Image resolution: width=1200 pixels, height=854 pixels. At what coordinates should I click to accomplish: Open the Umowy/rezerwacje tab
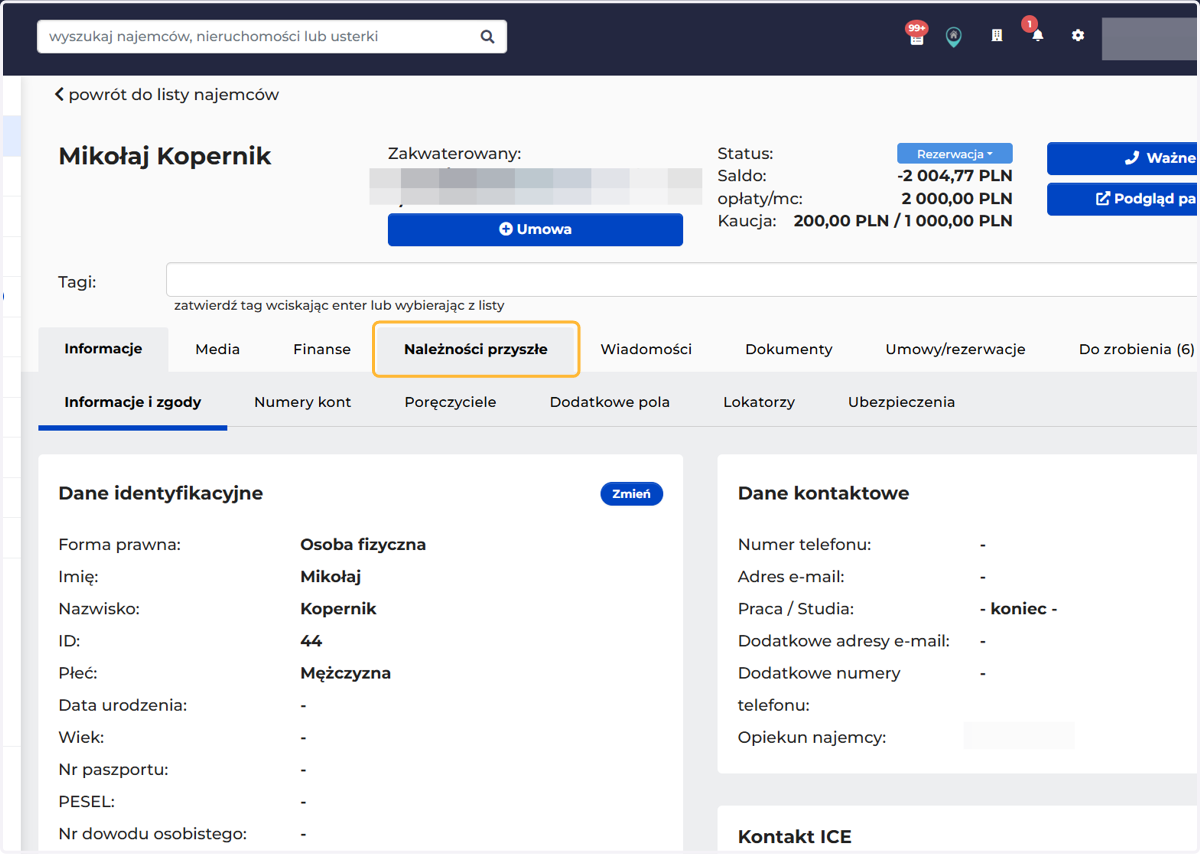pyautogui.click(x=955, y=349)
